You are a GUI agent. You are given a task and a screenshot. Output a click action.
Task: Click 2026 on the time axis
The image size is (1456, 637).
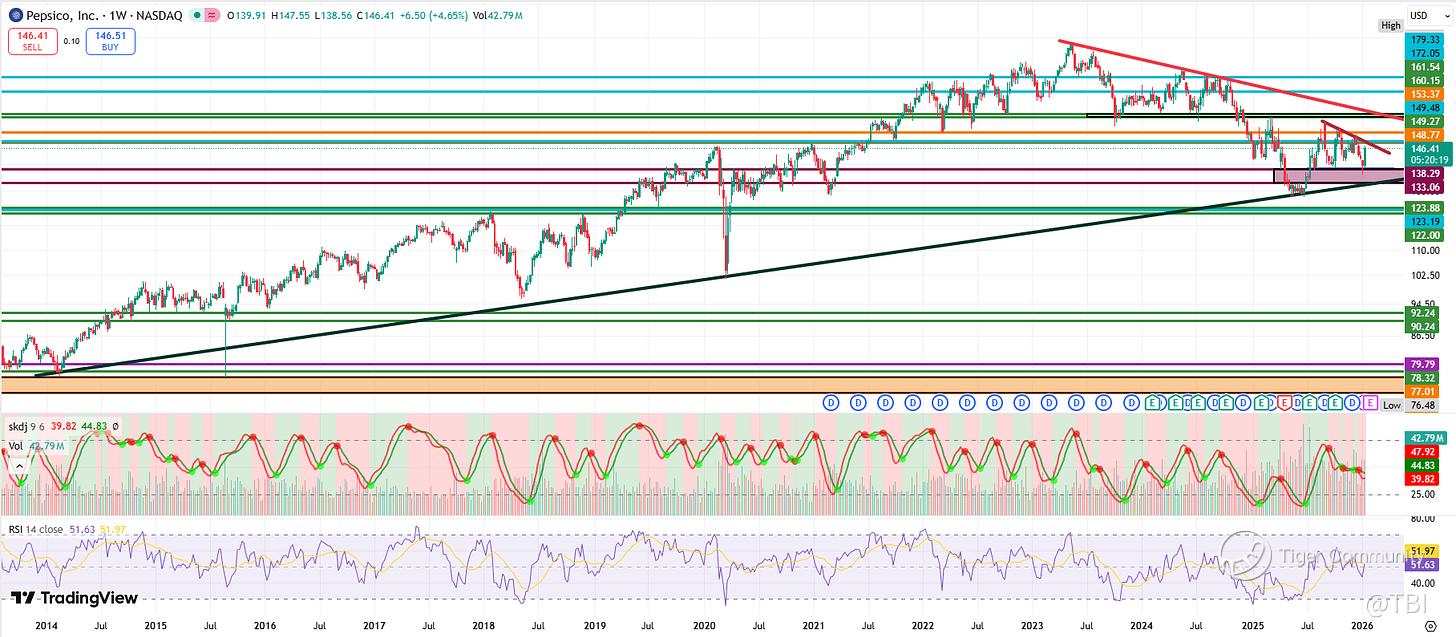(x=1361, y=625)
